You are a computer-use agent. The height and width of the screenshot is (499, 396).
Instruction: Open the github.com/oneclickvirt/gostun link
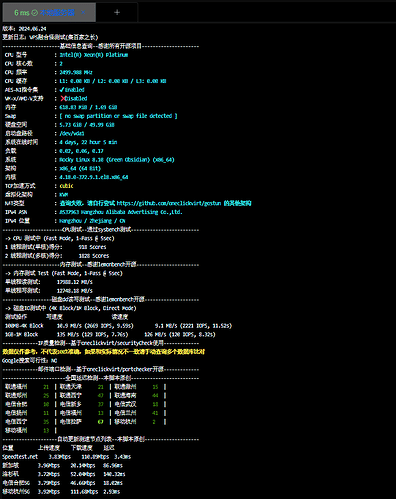[169, 203]
